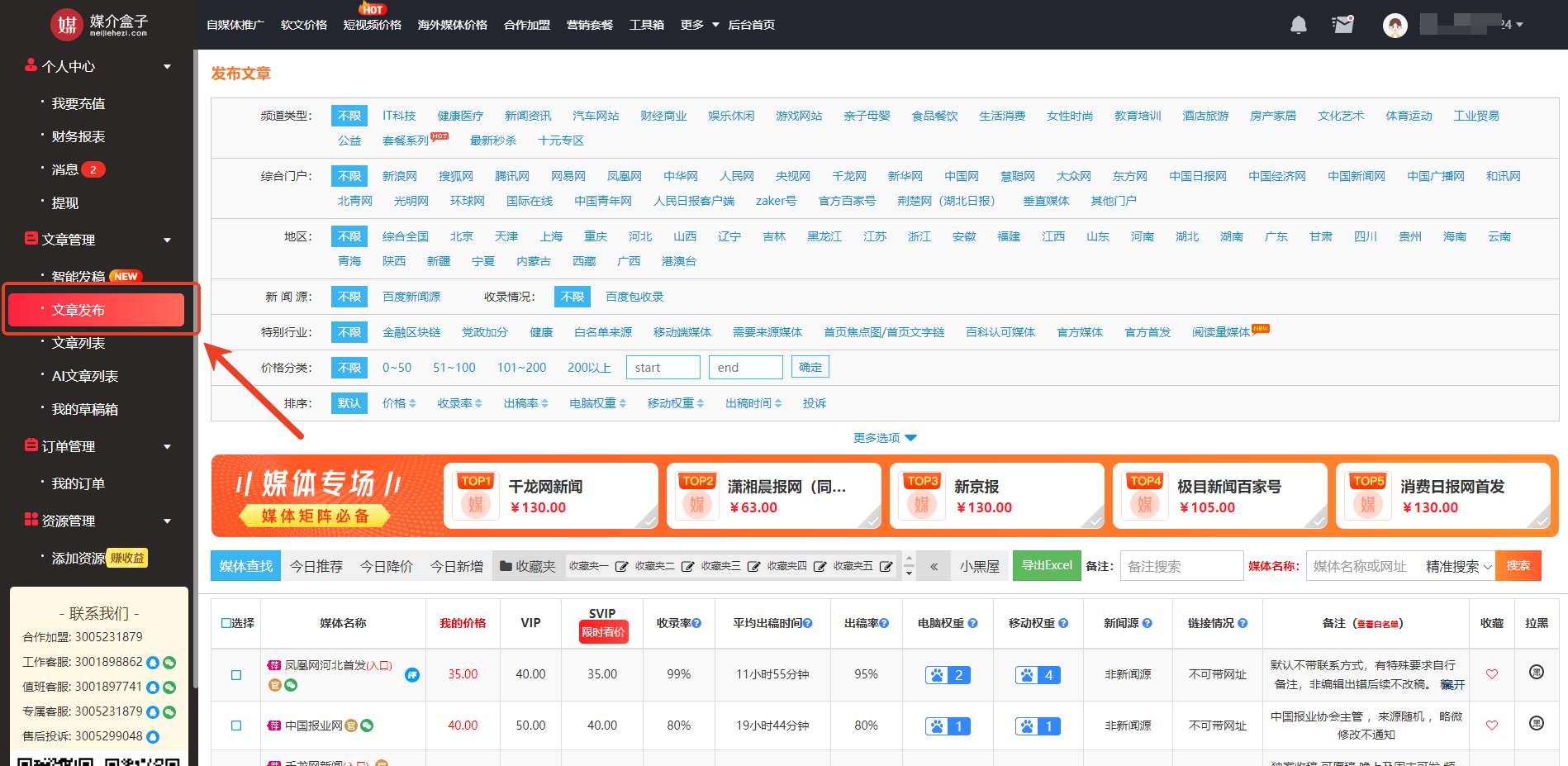Click the notification bell icon
Image resolution: width=1568 pixels, height=766 pixels.
(1299, 25)
